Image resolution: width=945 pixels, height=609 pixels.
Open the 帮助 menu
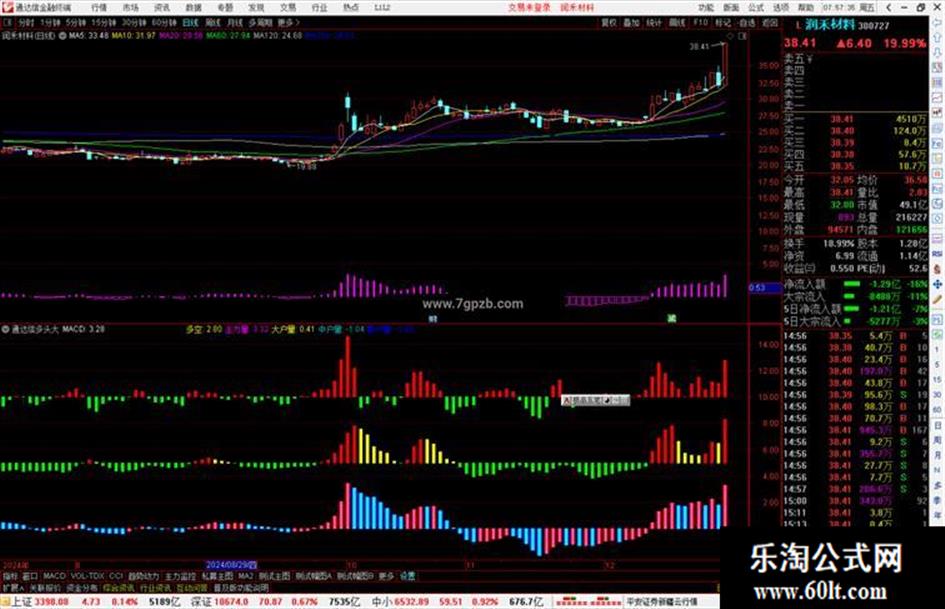tap(806, 8)
